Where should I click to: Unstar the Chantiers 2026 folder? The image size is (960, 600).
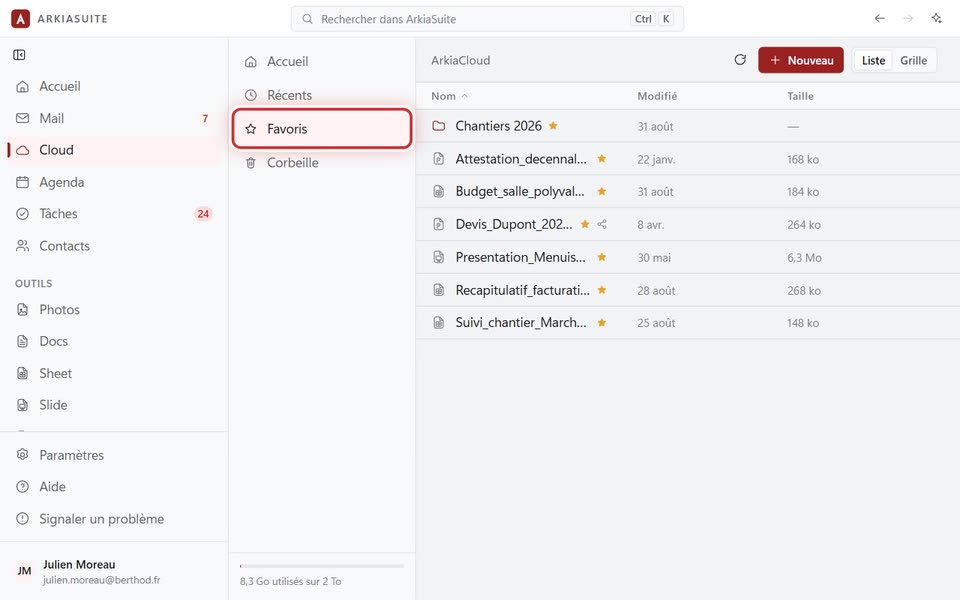pyautogui.click(x=553, y=126)
